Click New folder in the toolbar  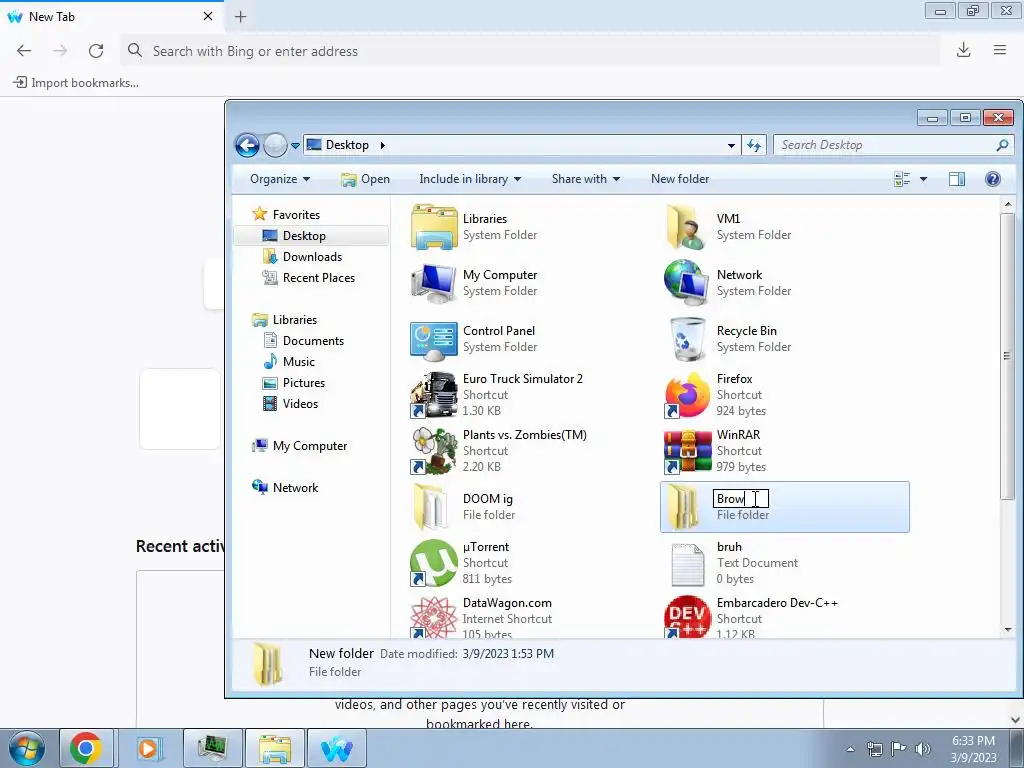coord(680,179)
